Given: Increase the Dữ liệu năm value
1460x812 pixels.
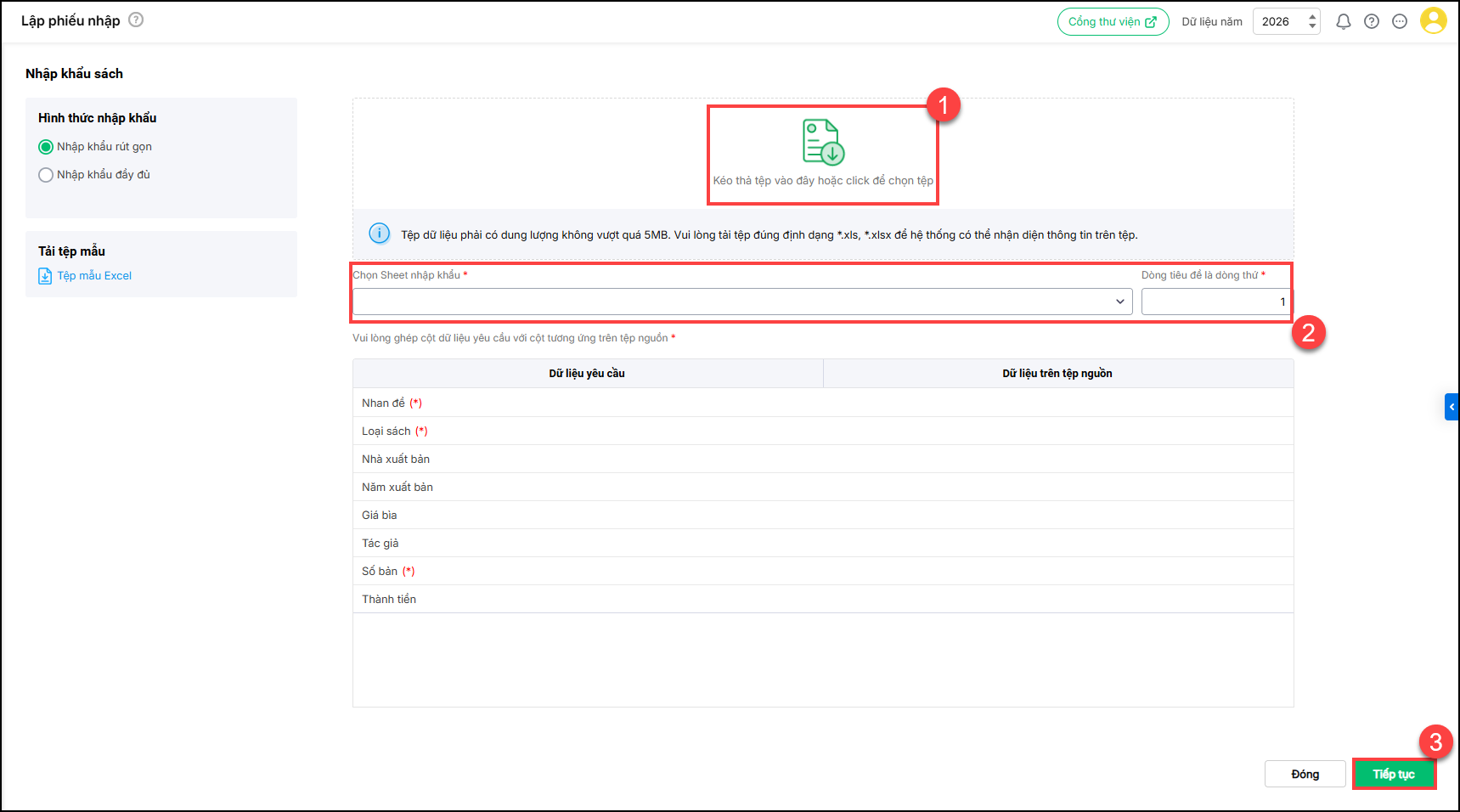Looking at the screenshot, I should pyautogui.click(x=1312, y=16).
